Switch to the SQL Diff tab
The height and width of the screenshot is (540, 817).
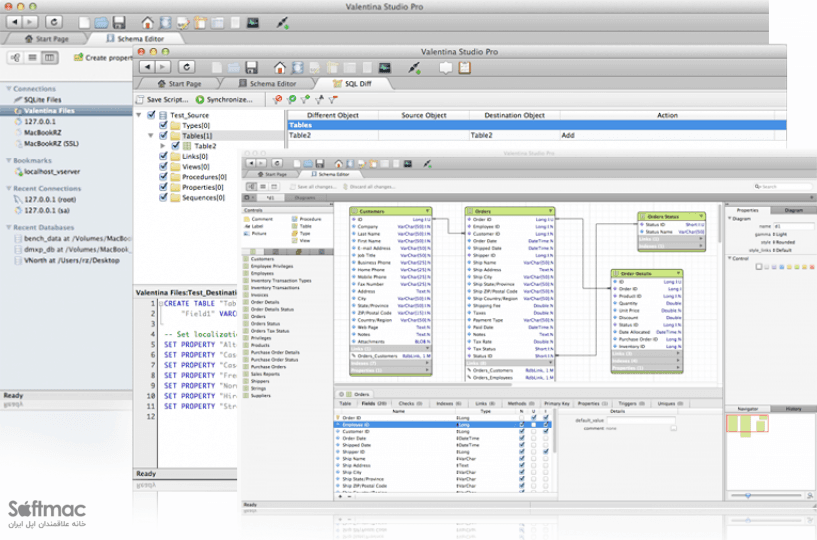tap(352, 83)
